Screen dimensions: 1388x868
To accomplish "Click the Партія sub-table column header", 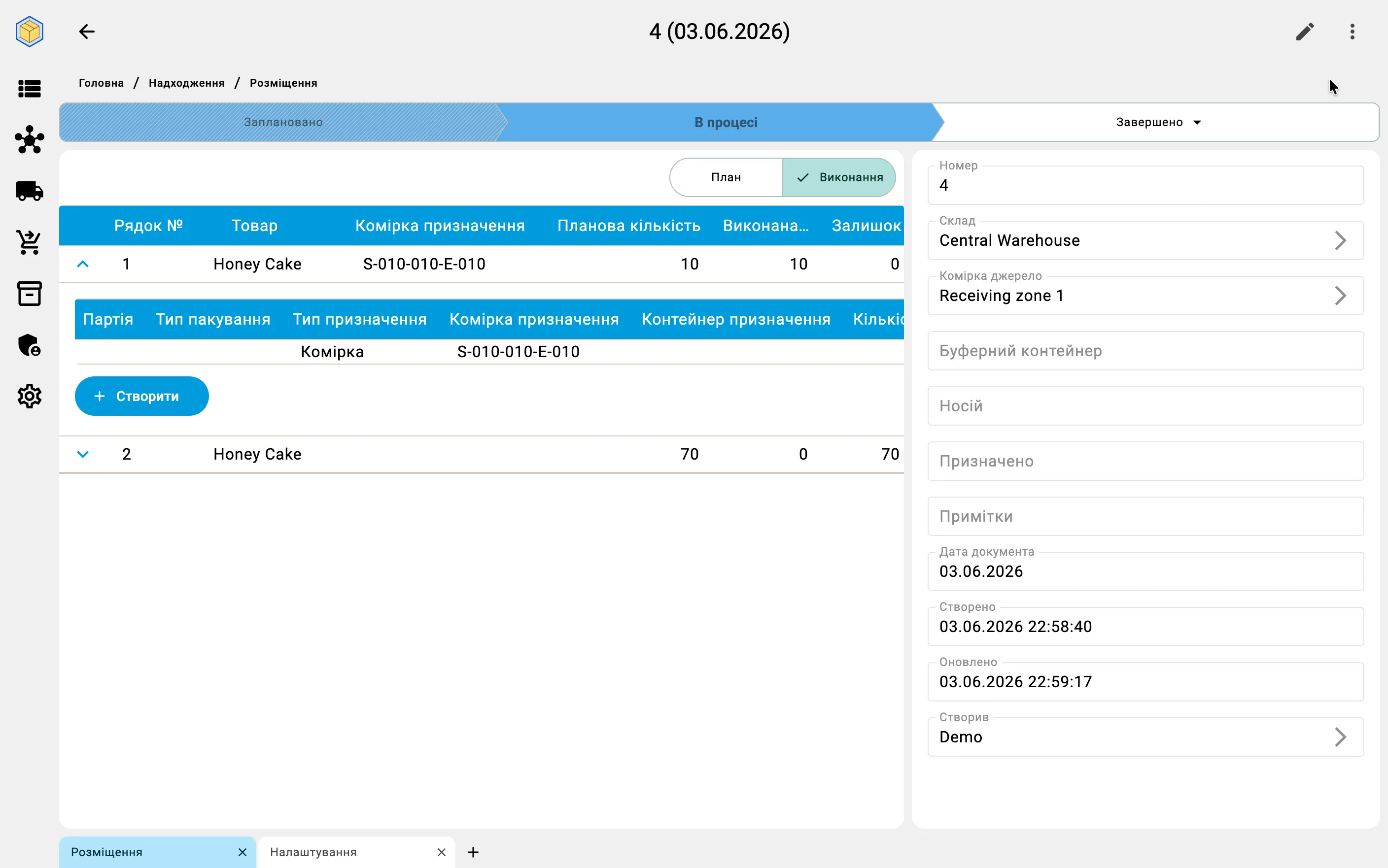I will (108, 319).
